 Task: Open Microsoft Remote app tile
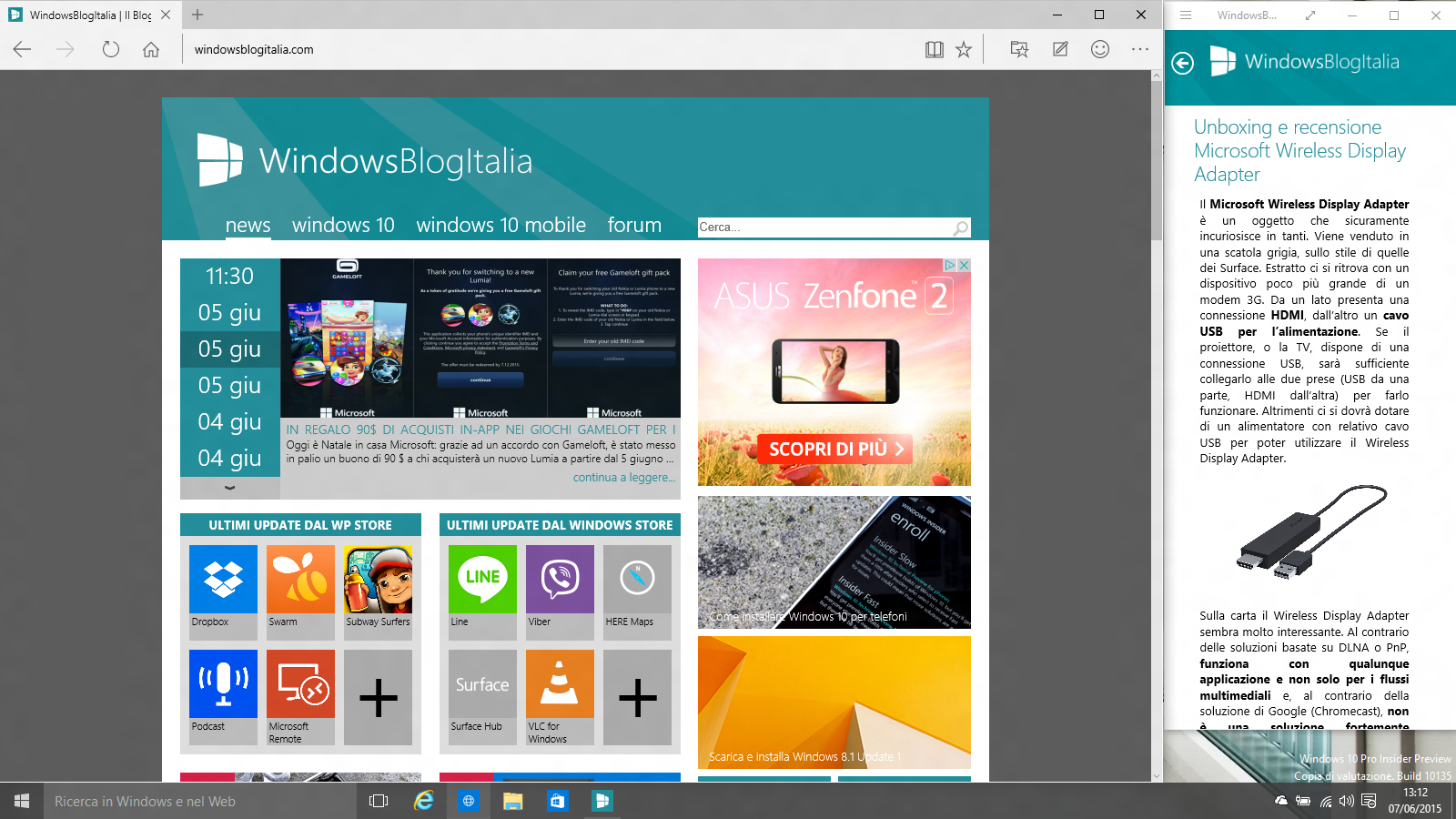[300, 696]
